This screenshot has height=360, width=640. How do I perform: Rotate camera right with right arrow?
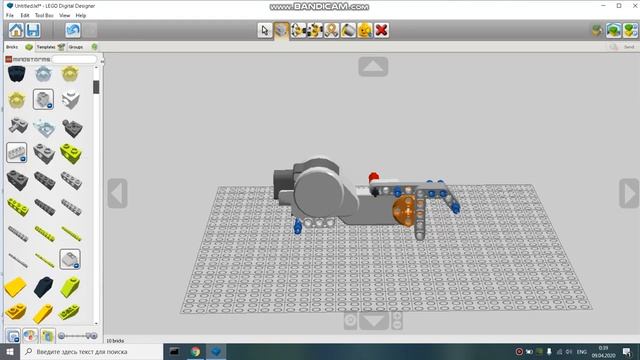point(629,193)
